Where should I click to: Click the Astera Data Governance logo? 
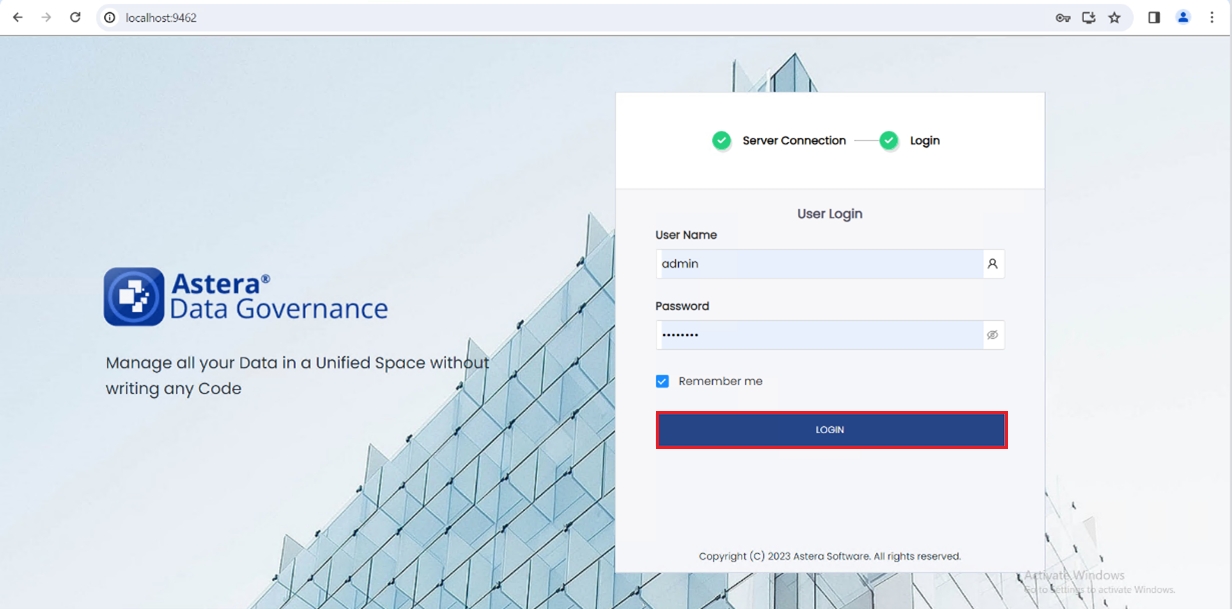coord(134,296)
